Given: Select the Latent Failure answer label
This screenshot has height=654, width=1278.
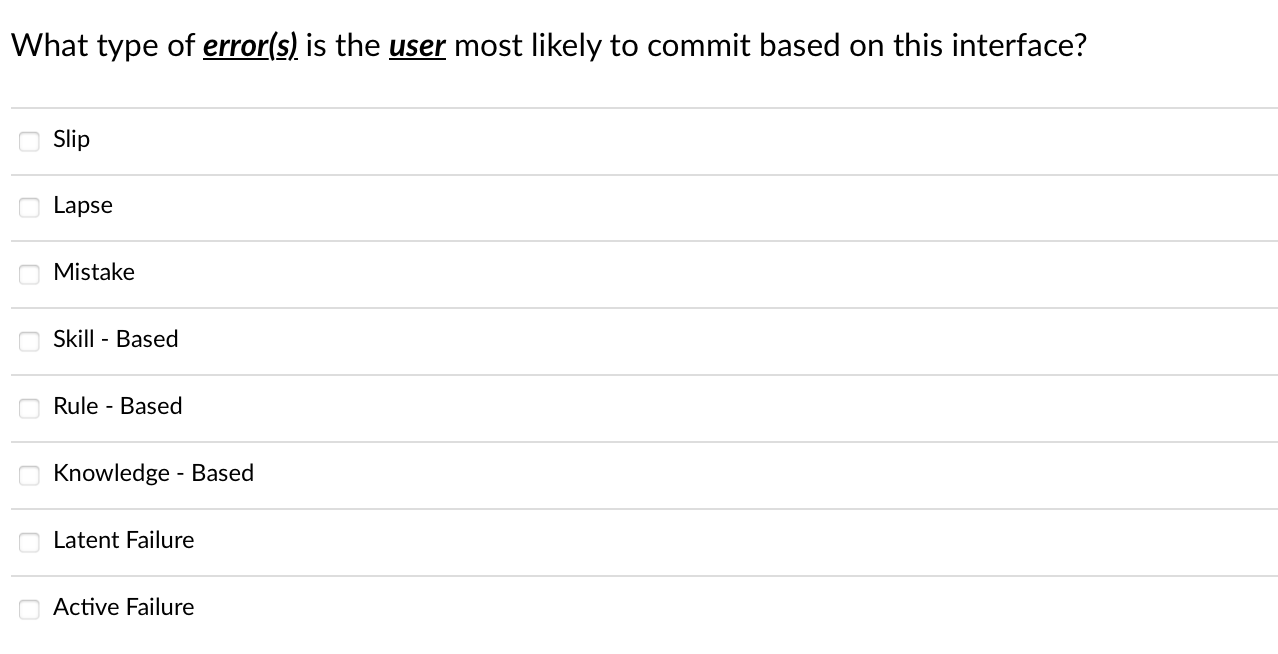Looking at the screenshot, I should point(123,541).
